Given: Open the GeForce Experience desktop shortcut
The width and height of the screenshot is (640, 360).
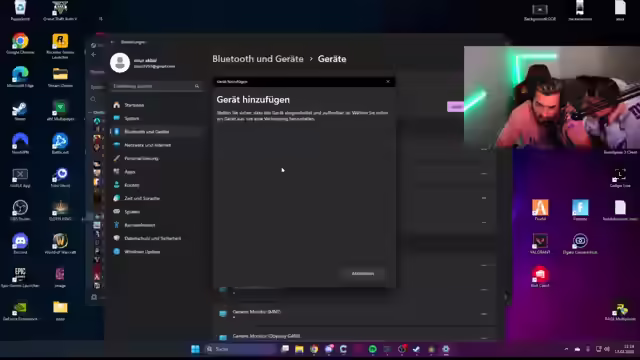Looking at the screenshot, I should pos(20,311).
